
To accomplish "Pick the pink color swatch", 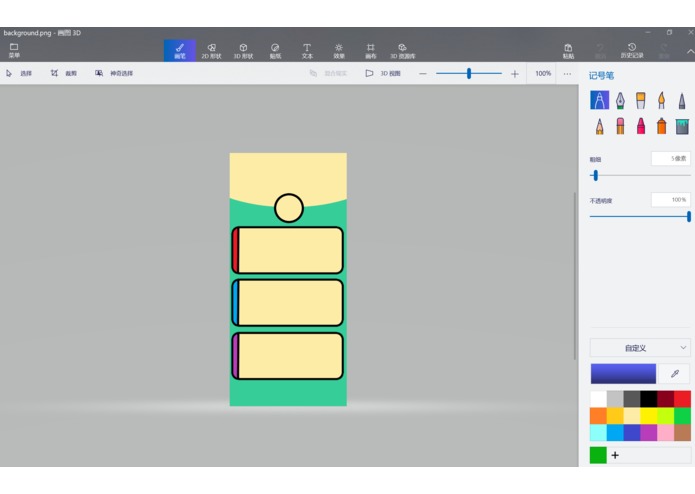I will (666, 432).
